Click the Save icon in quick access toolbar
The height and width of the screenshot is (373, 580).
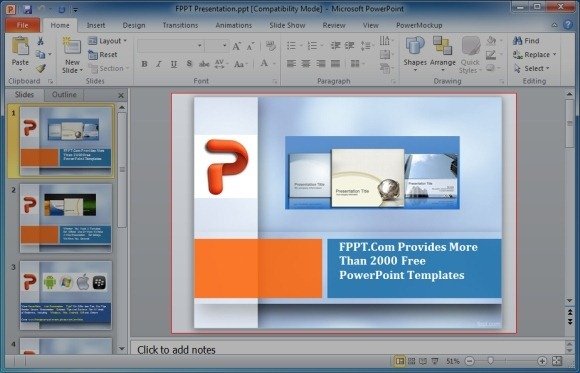coord(27,9)
